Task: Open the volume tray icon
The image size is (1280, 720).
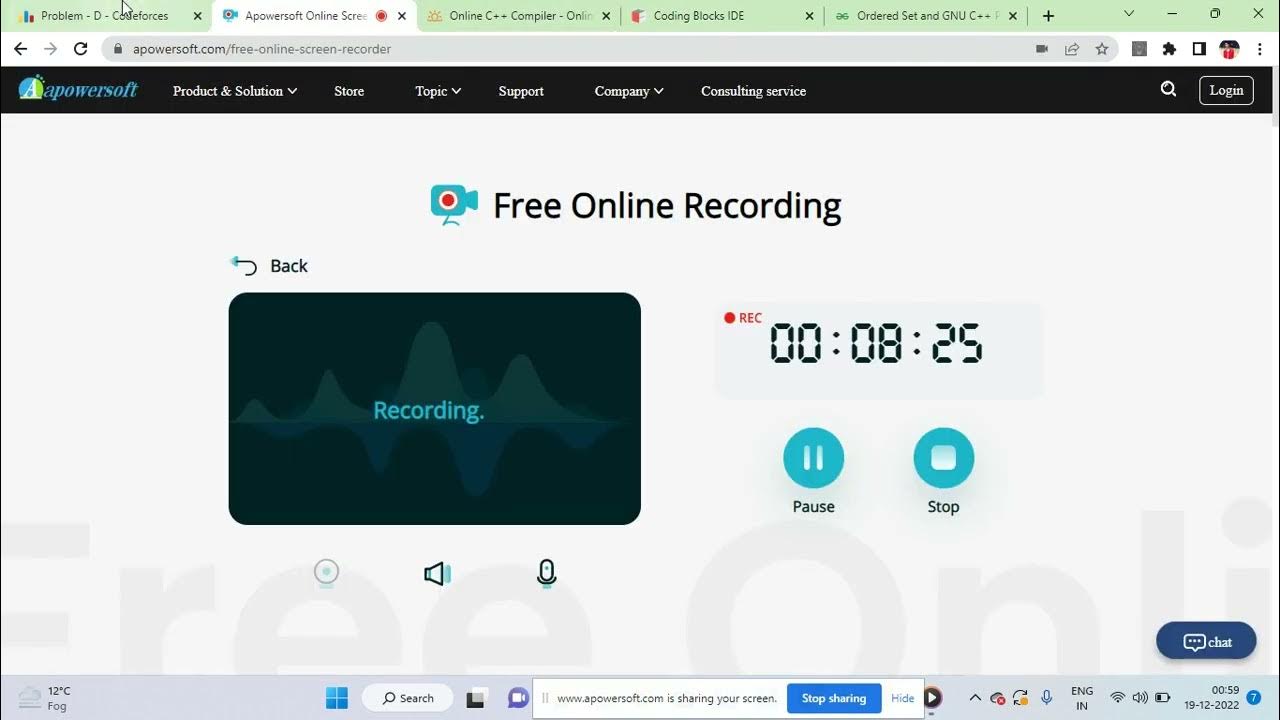Action: click(1140, 698)
